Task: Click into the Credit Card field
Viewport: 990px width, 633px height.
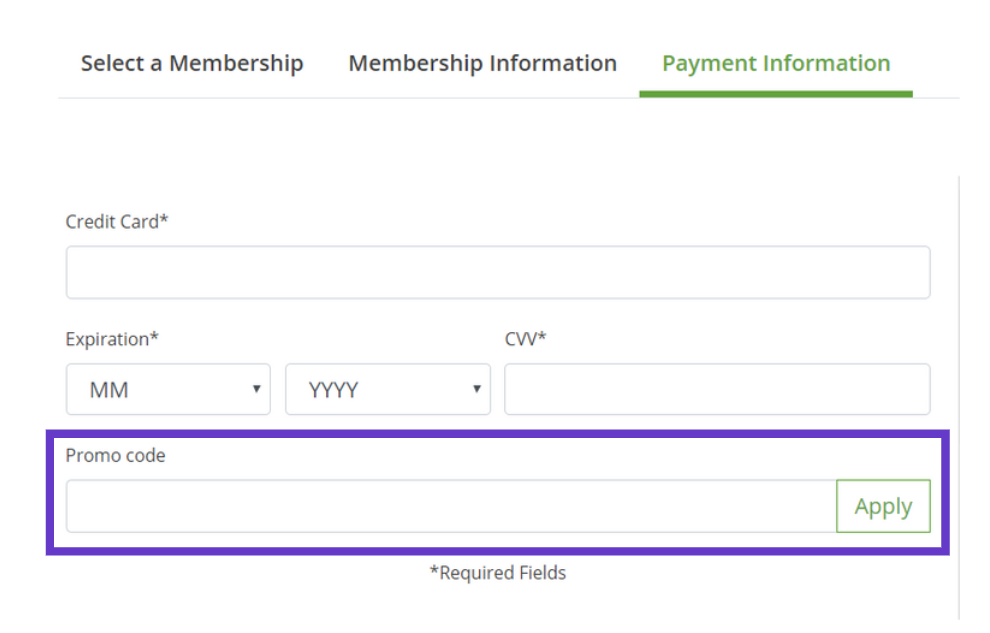Action: [497, 272]
